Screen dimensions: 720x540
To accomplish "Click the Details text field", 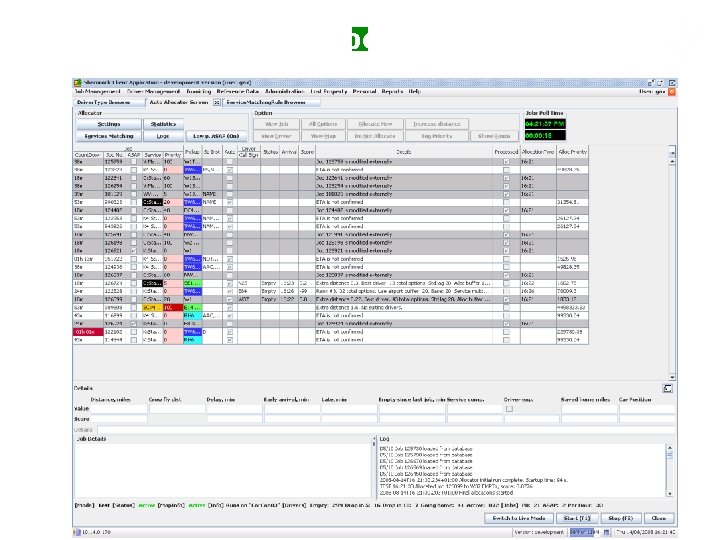I will [386, 430].
